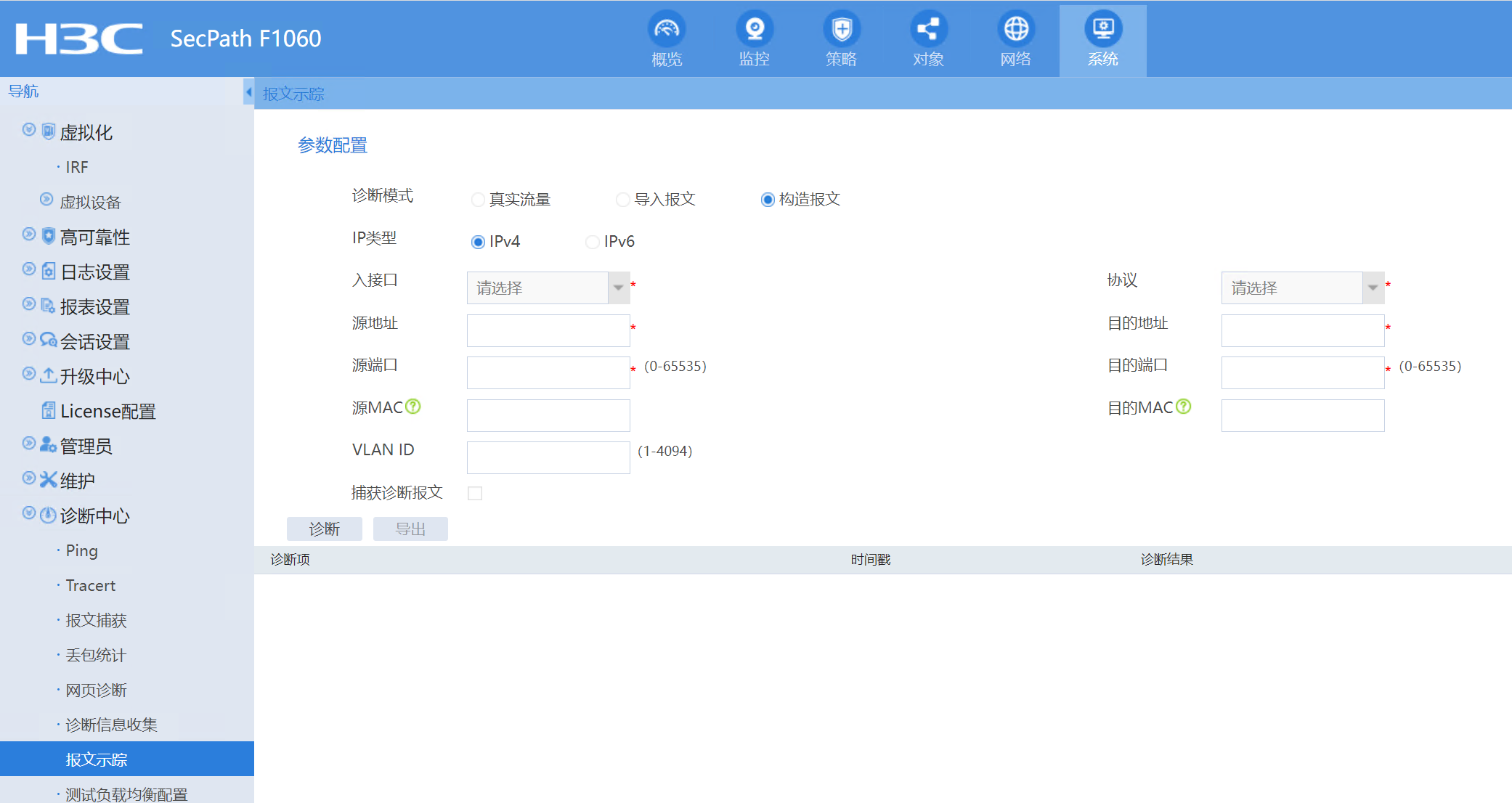Open the 协议 protocol dropdown
Image resolution: width=1512 pixels, height=803 pixels.
coord(1373,288)
